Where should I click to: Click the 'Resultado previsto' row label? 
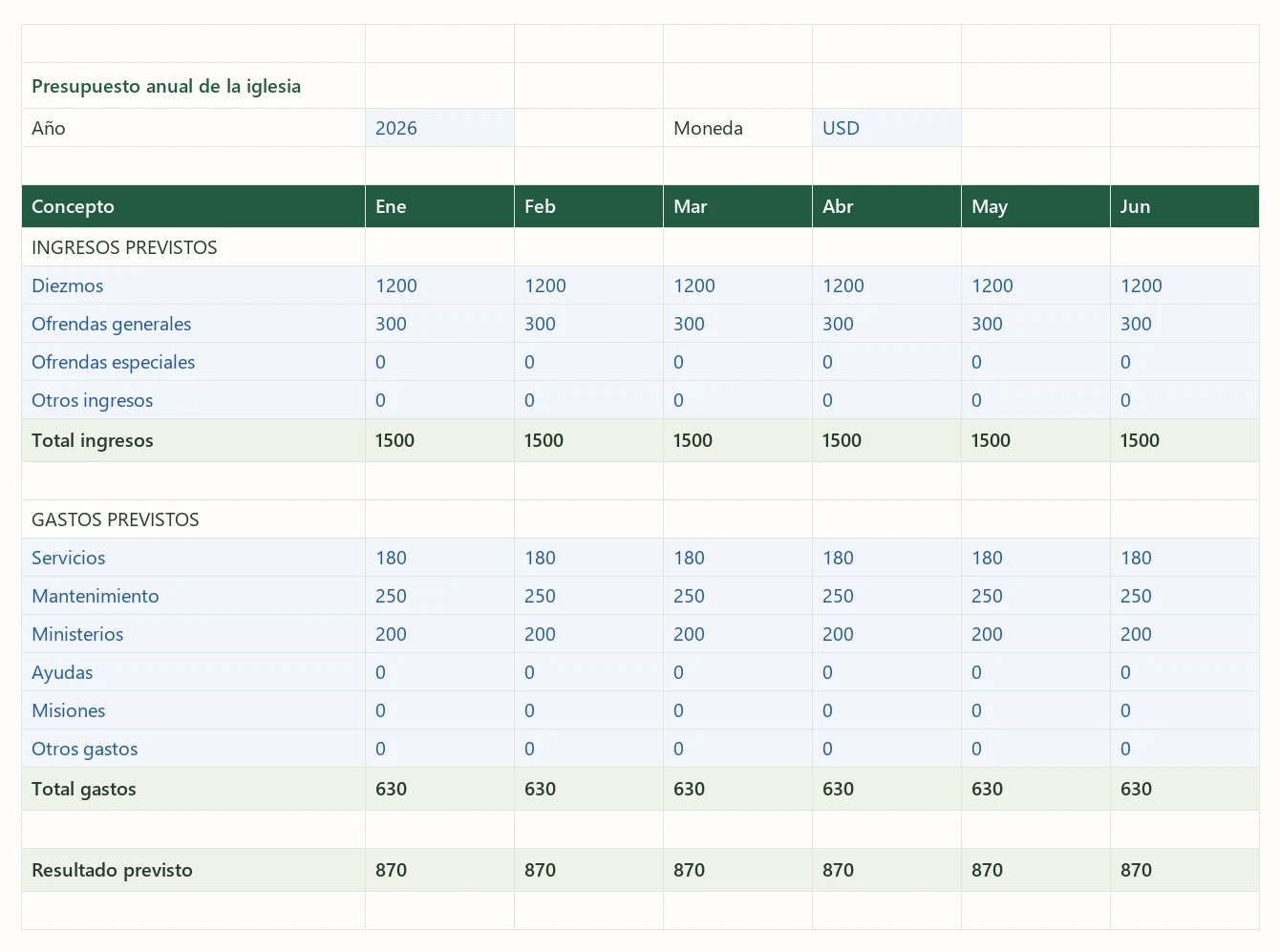click(x=193, y=870)
